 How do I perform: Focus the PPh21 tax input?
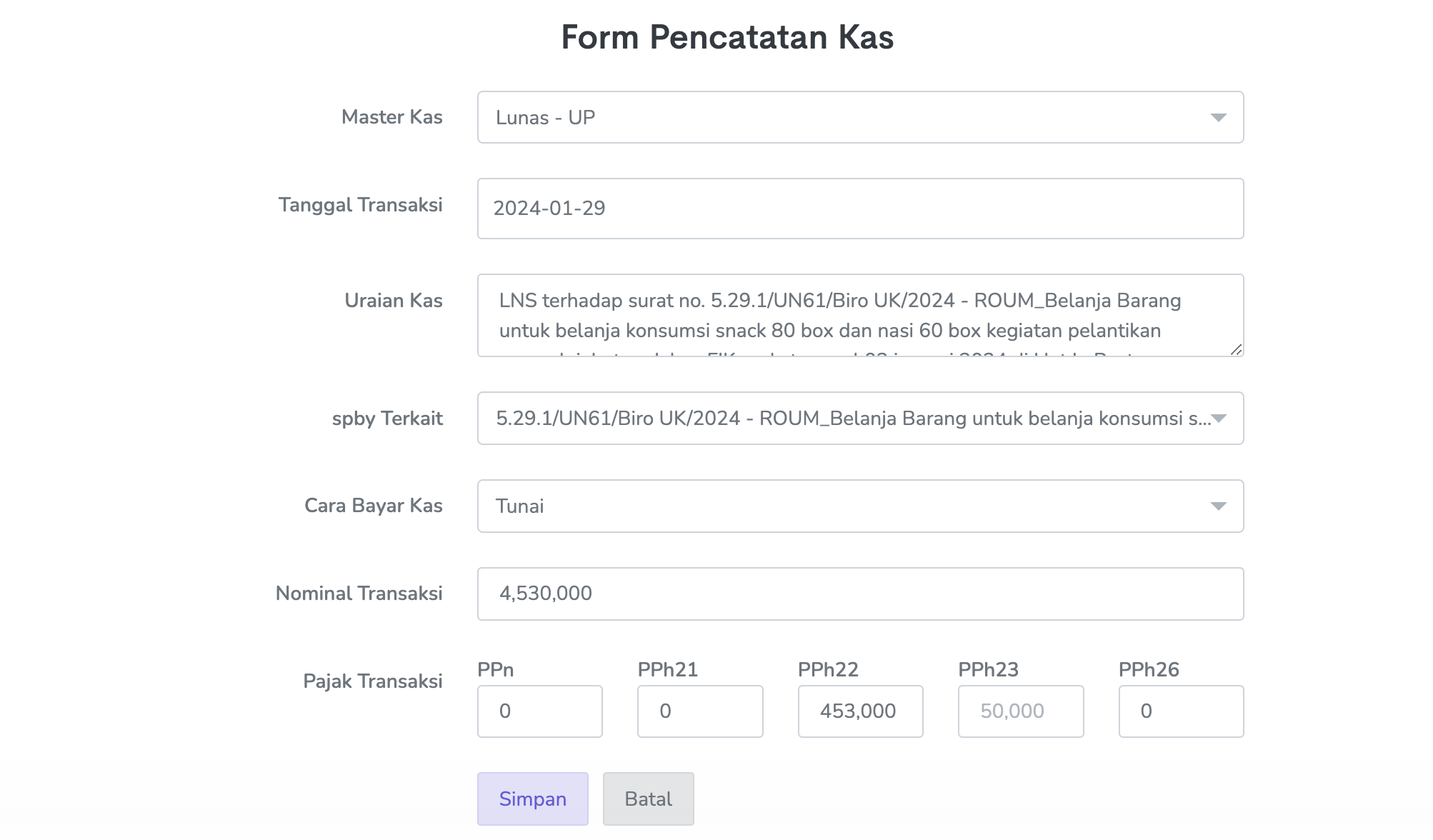point(699,711)
